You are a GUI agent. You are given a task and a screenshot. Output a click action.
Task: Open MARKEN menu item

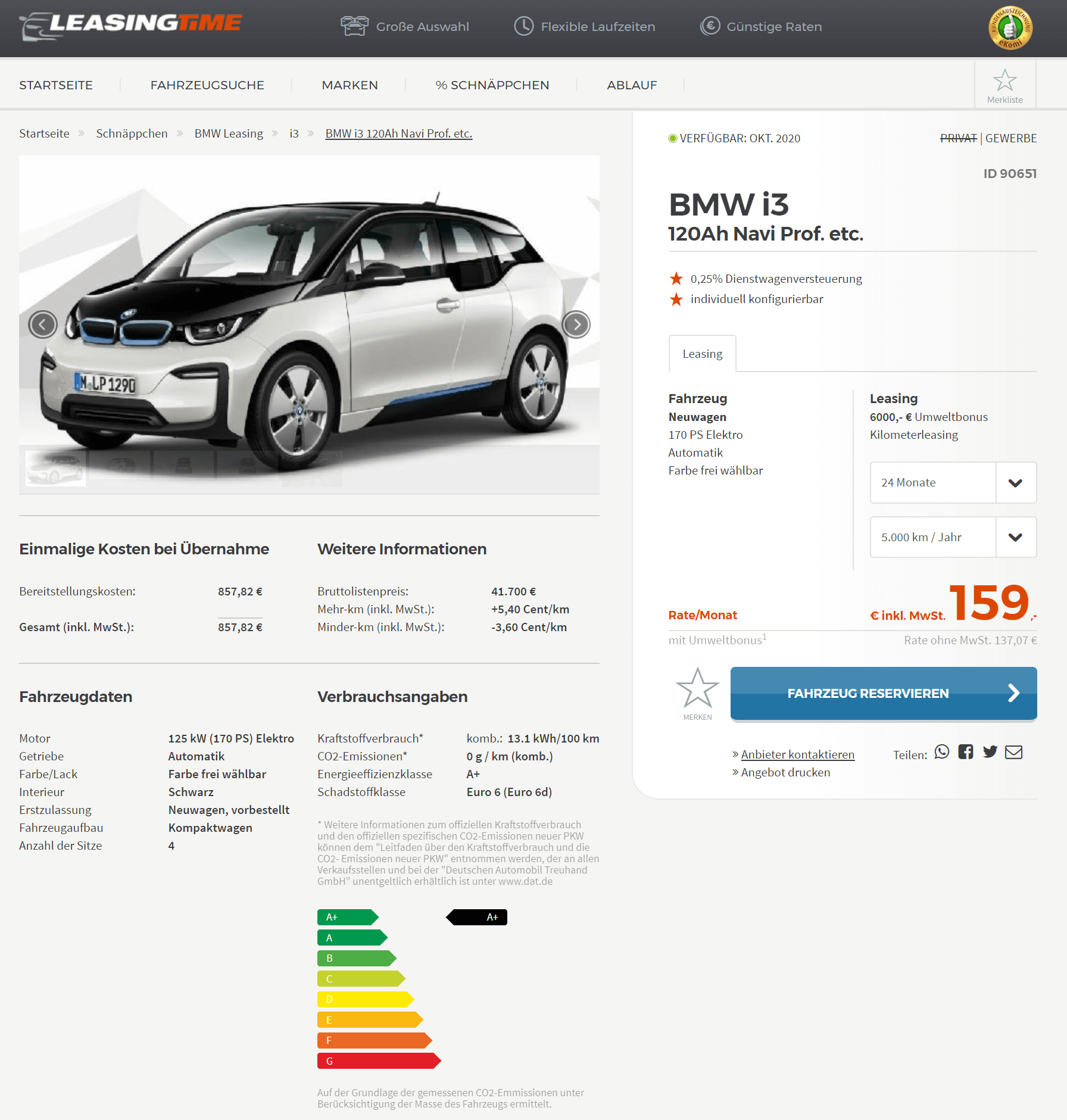350,85
